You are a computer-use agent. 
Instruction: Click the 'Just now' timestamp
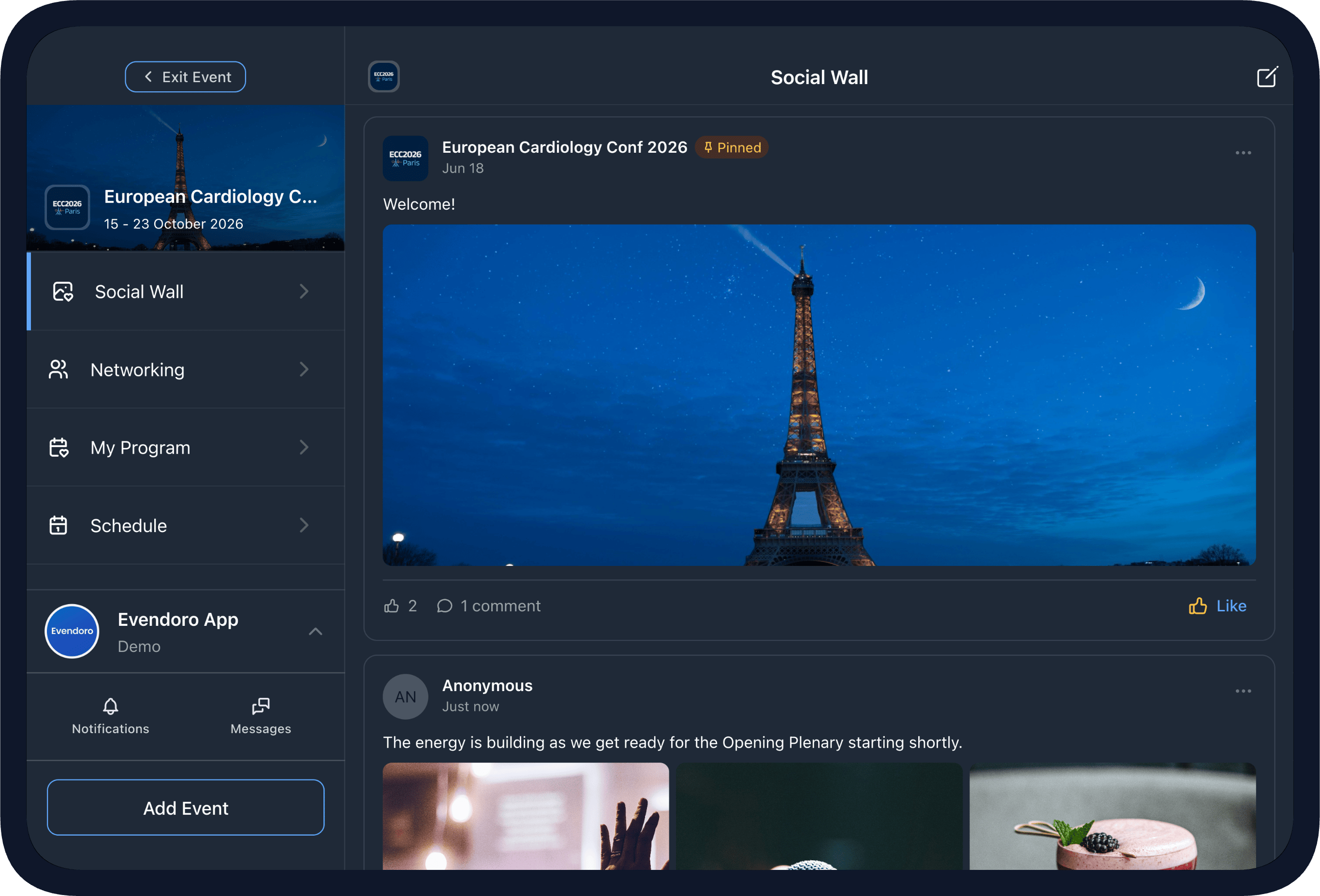pos(471,707)
